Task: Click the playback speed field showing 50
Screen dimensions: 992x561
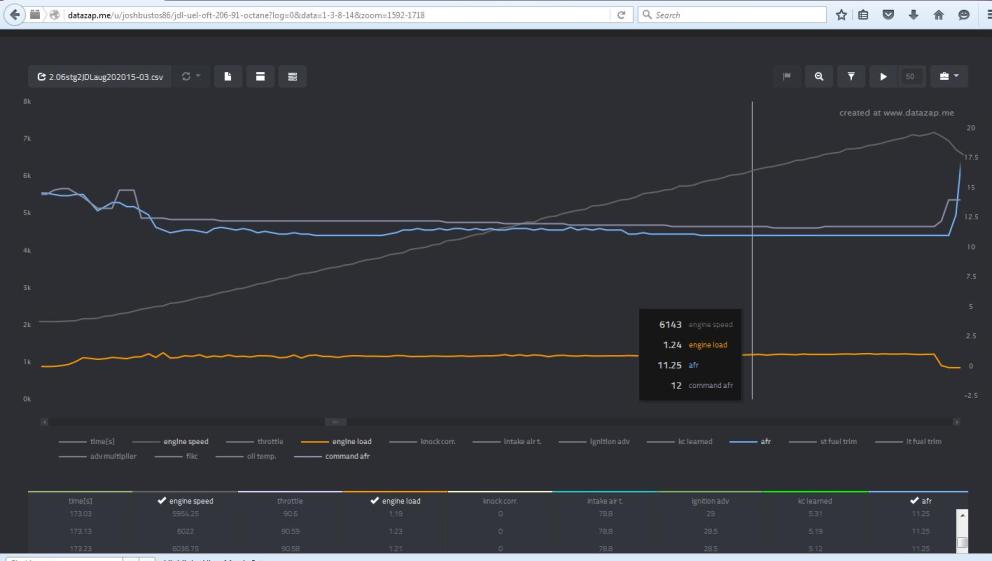Action: tap(910, 76)
